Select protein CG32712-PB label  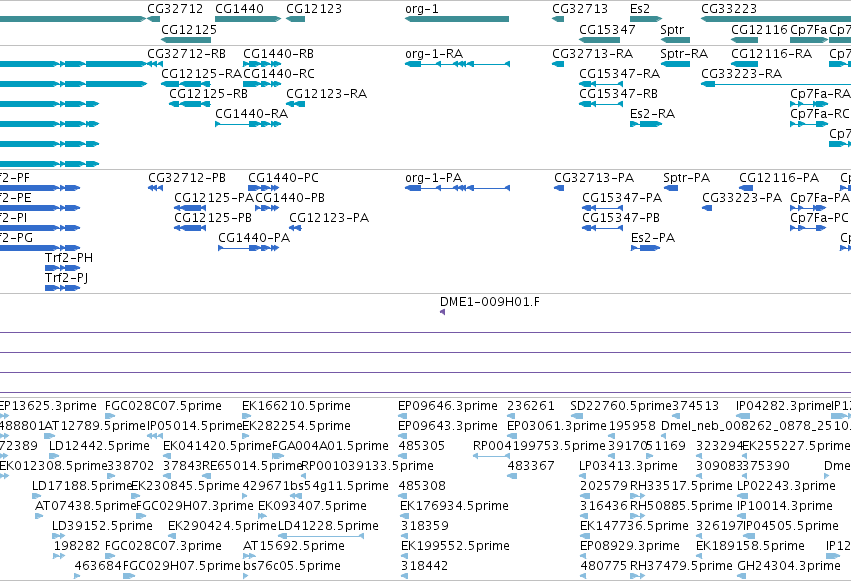pos(187,178)
